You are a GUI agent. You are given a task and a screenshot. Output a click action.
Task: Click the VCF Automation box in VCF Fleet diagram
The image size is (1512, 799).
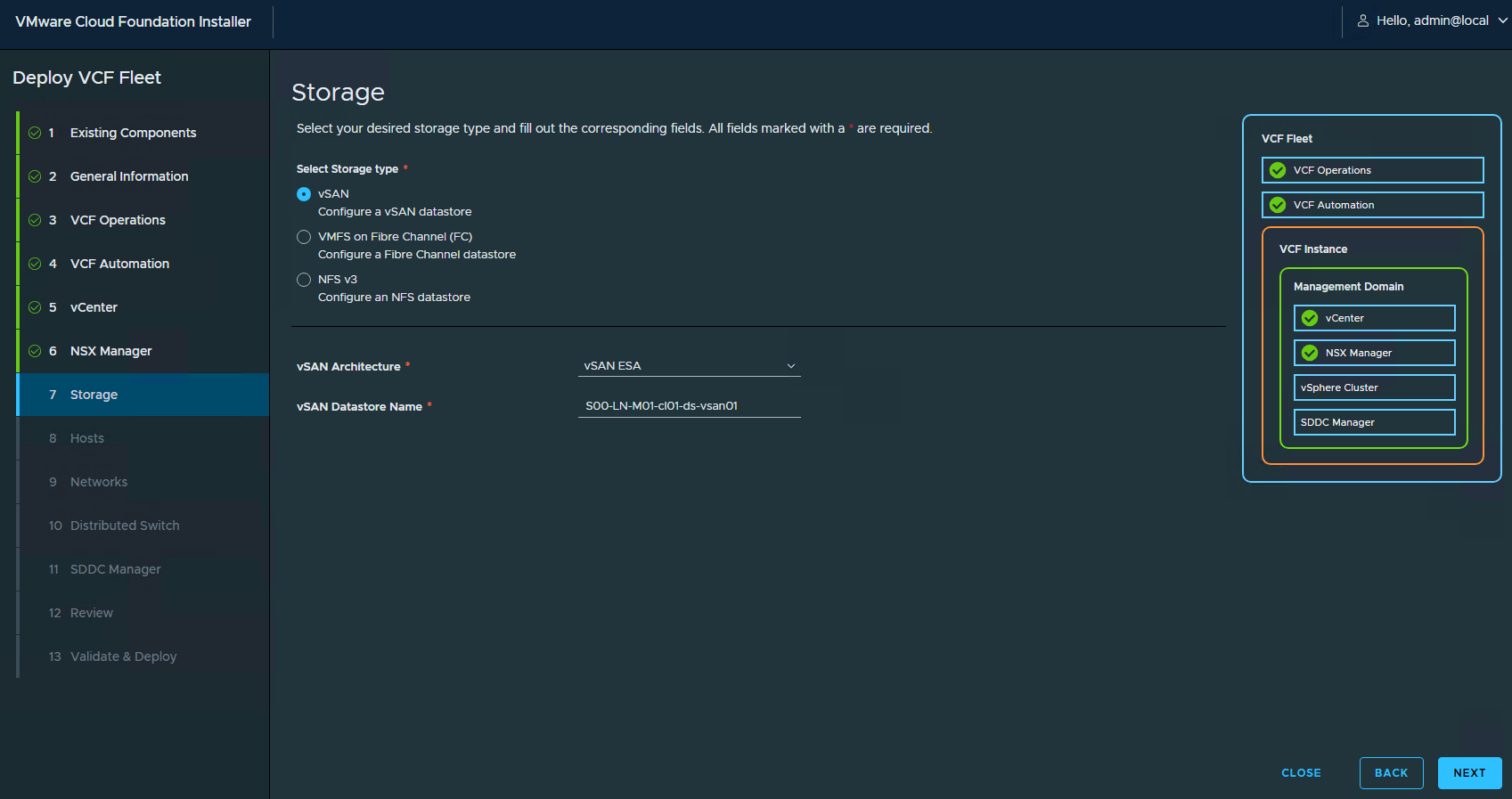click(x=1372, y=205)
